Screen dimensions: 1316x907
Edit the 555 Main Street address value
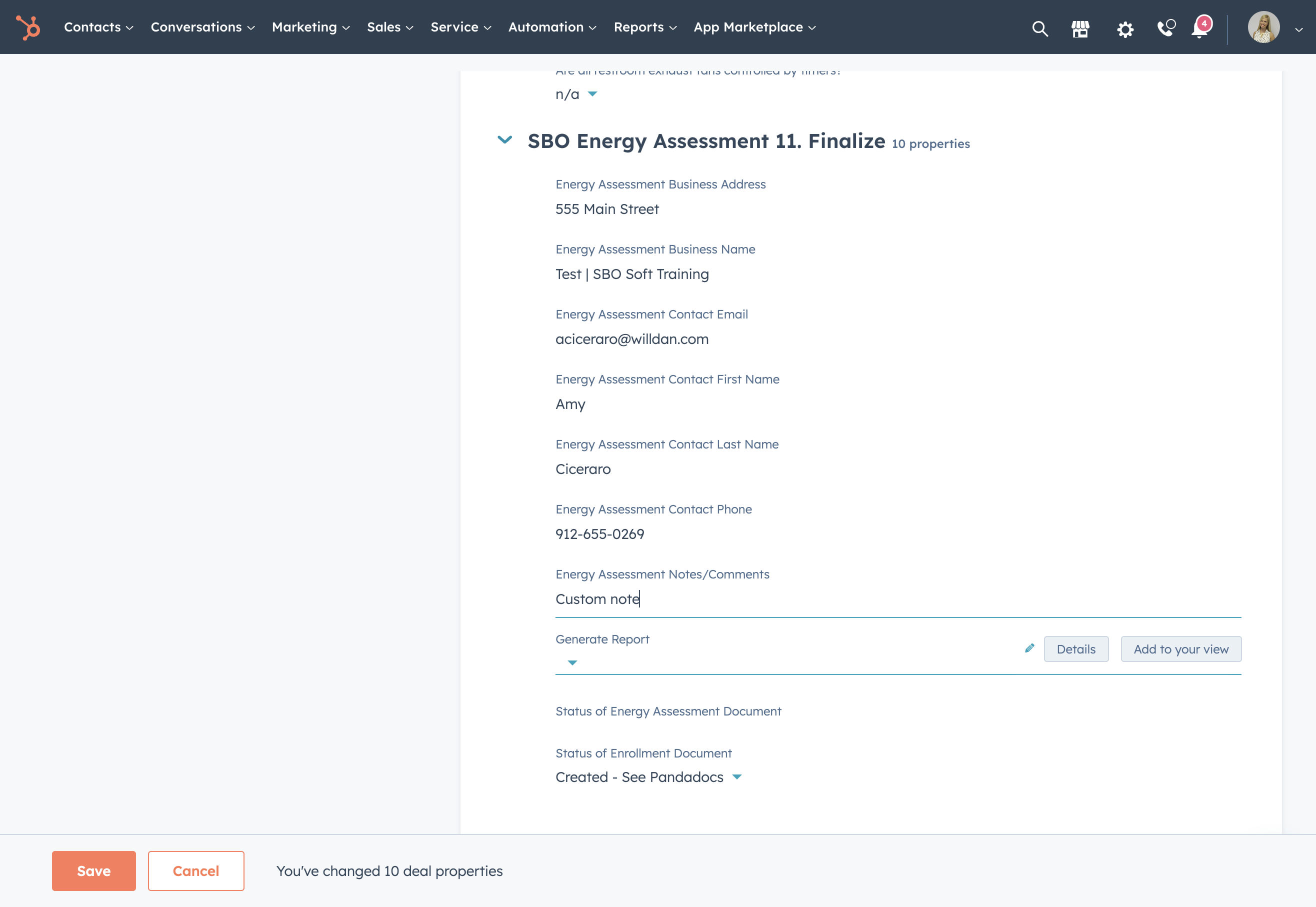[x=607, y=209]
